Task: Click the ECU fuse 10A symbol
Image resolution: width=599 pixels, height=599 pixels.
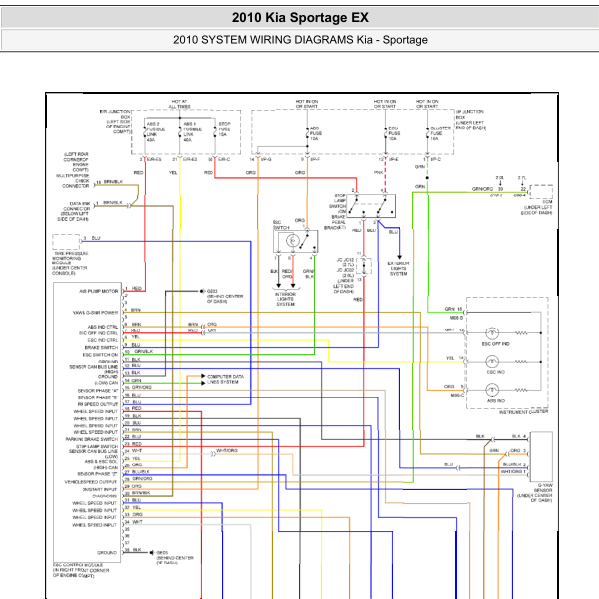Action: click(x=385, y=134)
